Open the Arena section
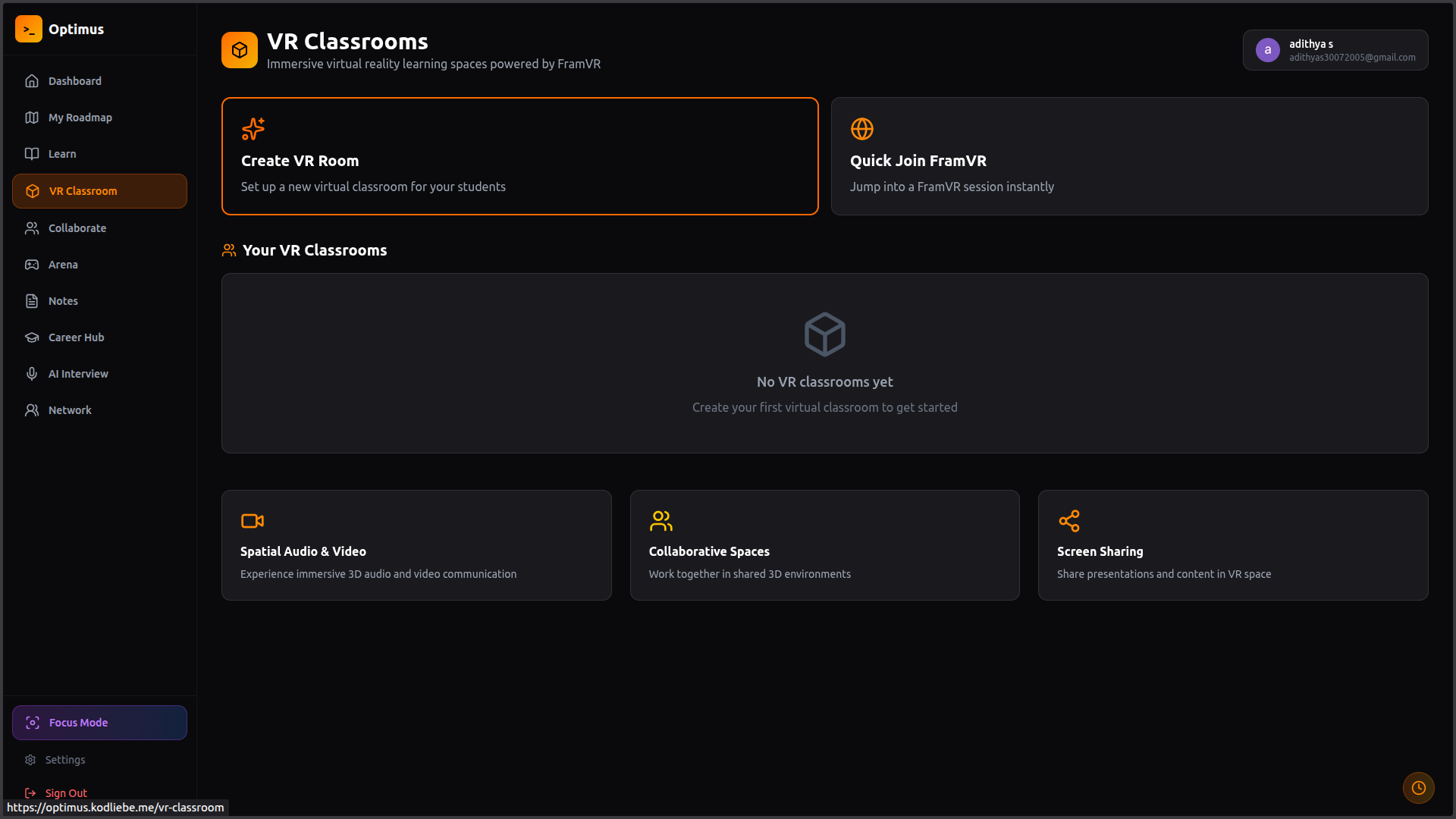Image resolution: width=1456 pixels, height=819 pixels. [x=63, y=265]
